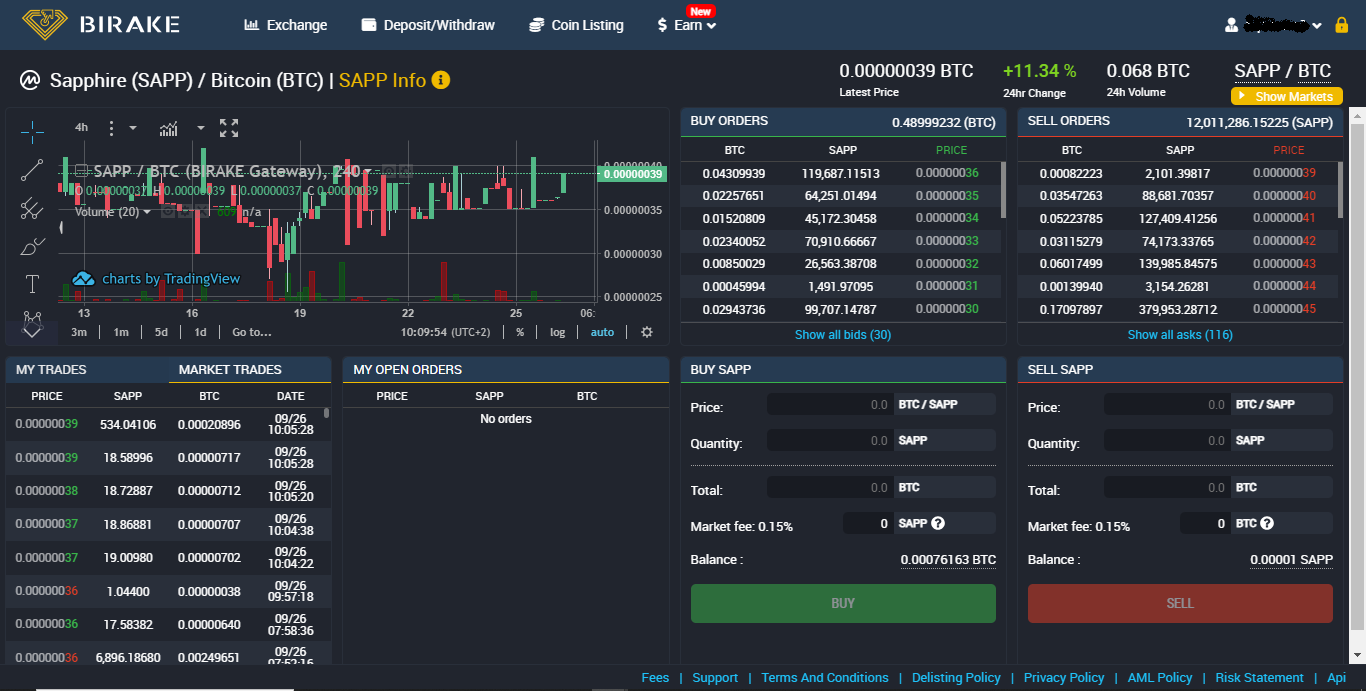Pick the pitchfork drawing tool
This screenshot has height=691, width=1366.
click(x=32, y=208)
